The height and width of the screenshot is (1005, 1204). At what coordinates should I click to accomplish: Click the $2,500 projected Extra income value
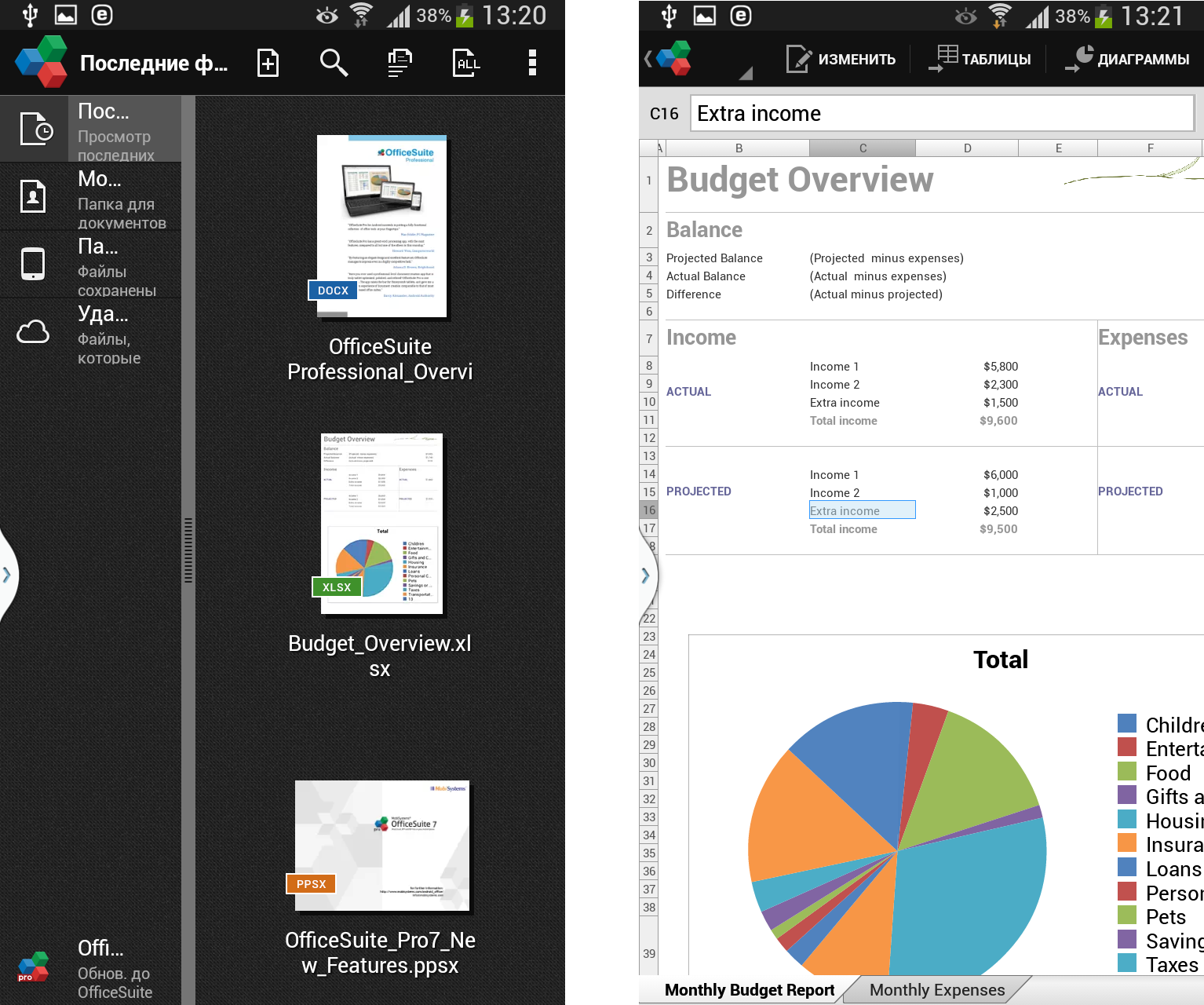click(1001, 511)
